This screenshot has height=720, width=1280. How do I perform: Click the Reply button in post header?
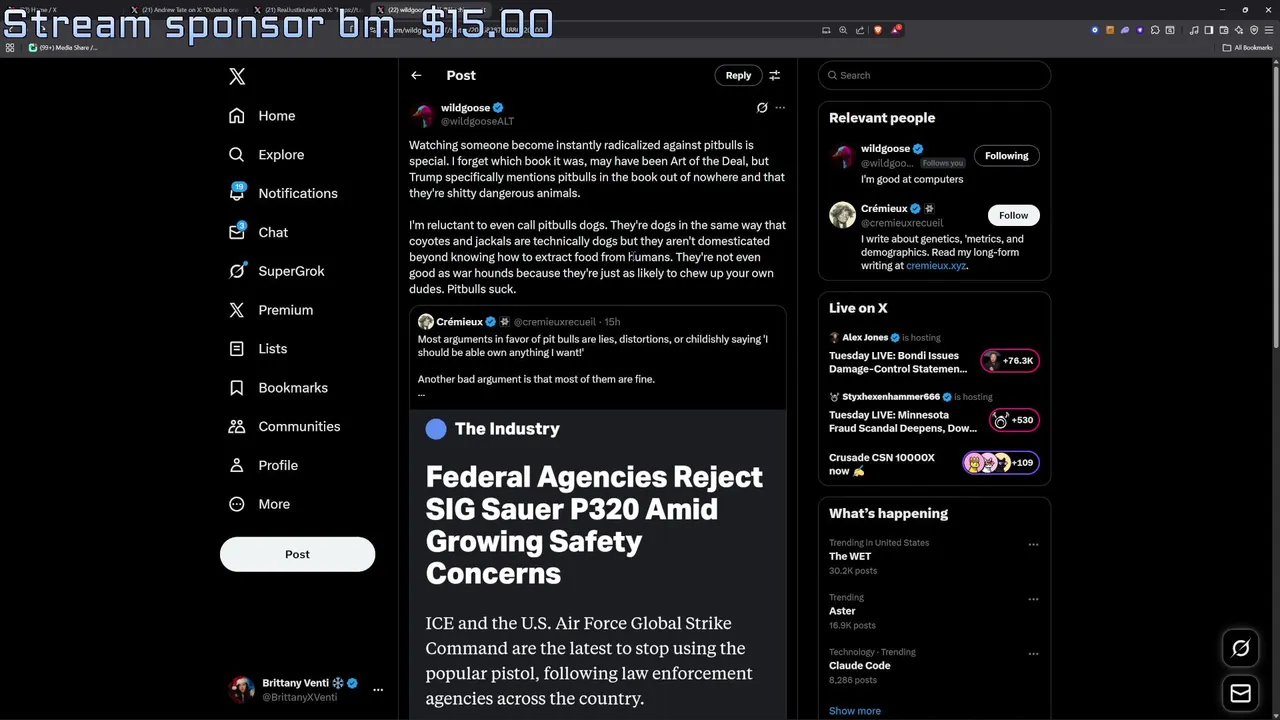[738, 75]
